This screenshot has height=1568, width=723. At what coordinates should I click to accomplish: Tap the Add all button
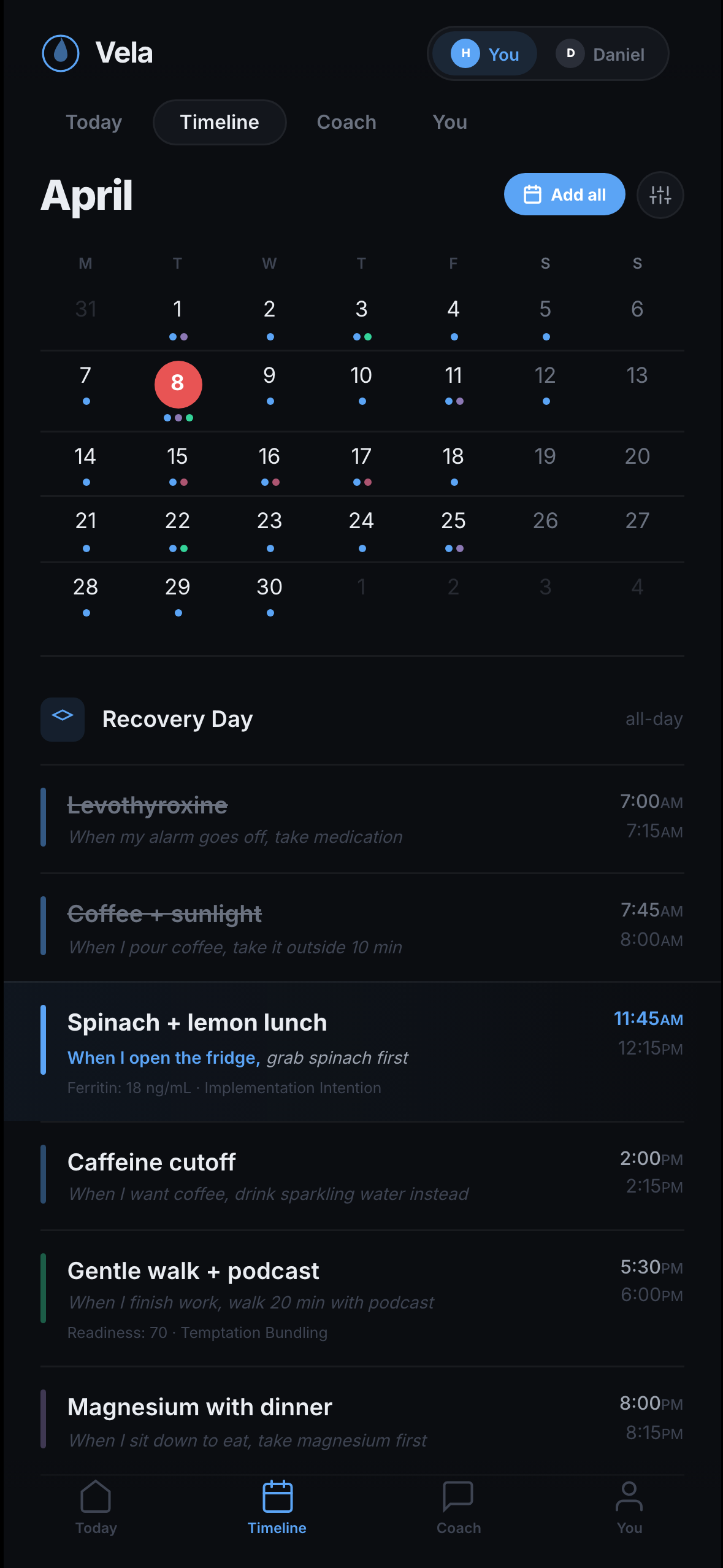point(564,194)
